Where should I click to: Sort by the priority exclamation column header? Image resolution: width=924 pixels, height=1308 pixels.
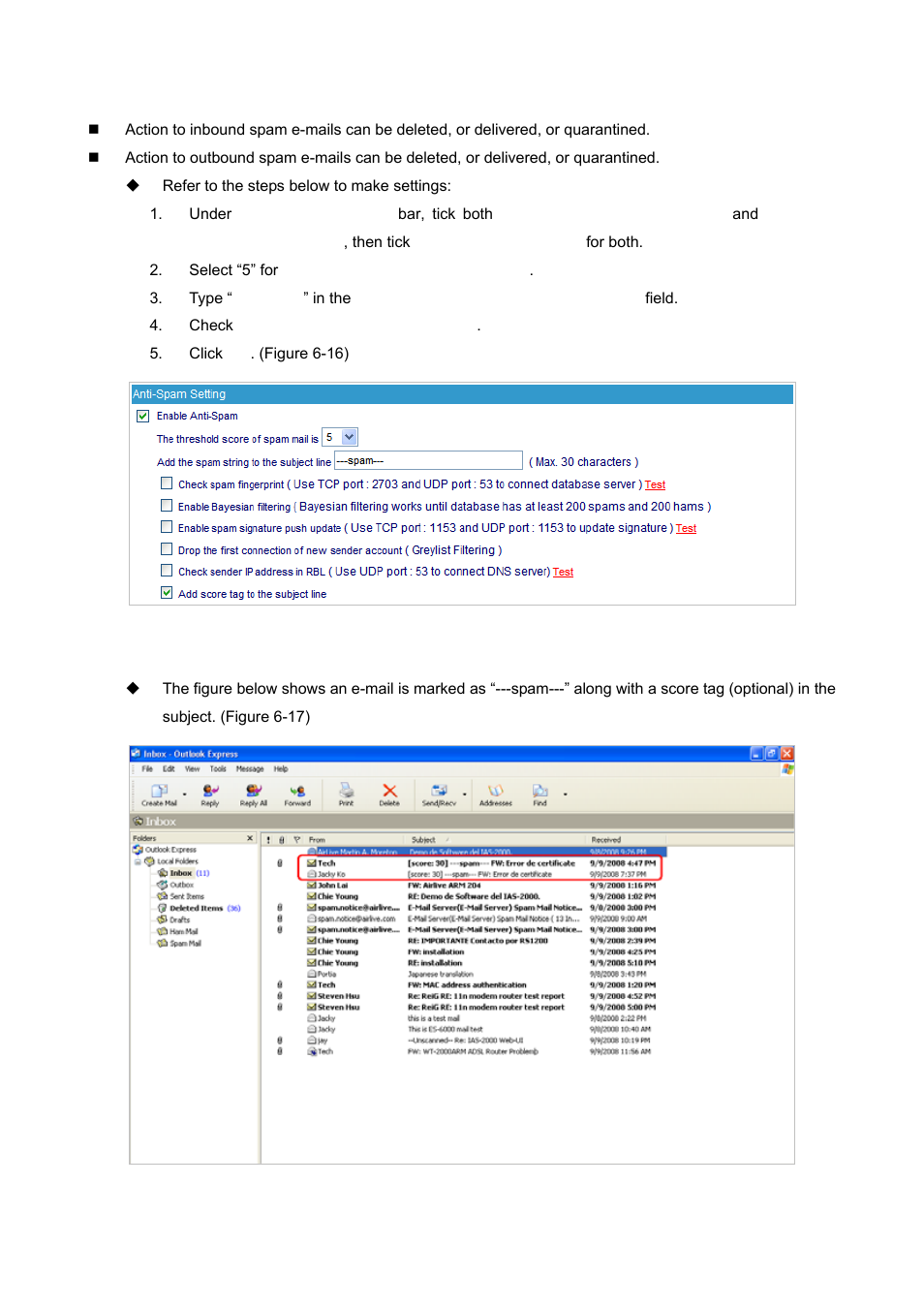(x=268, y=840)
